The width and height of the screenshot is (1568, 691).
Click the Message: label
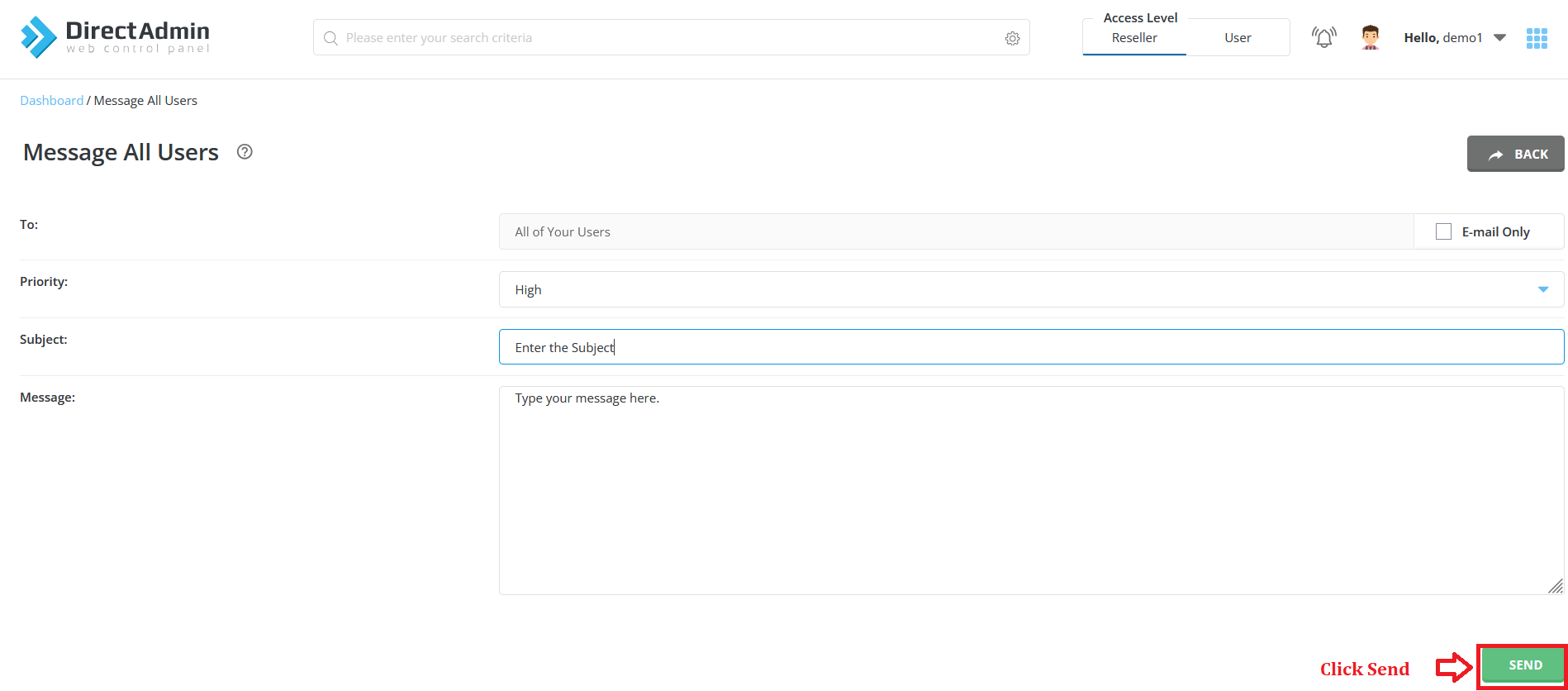(47, 398)
